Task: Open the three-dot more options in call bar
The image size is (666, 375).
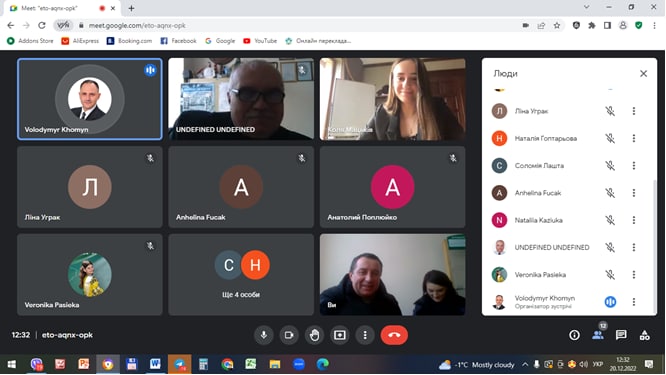Action: tap(365, 335)
